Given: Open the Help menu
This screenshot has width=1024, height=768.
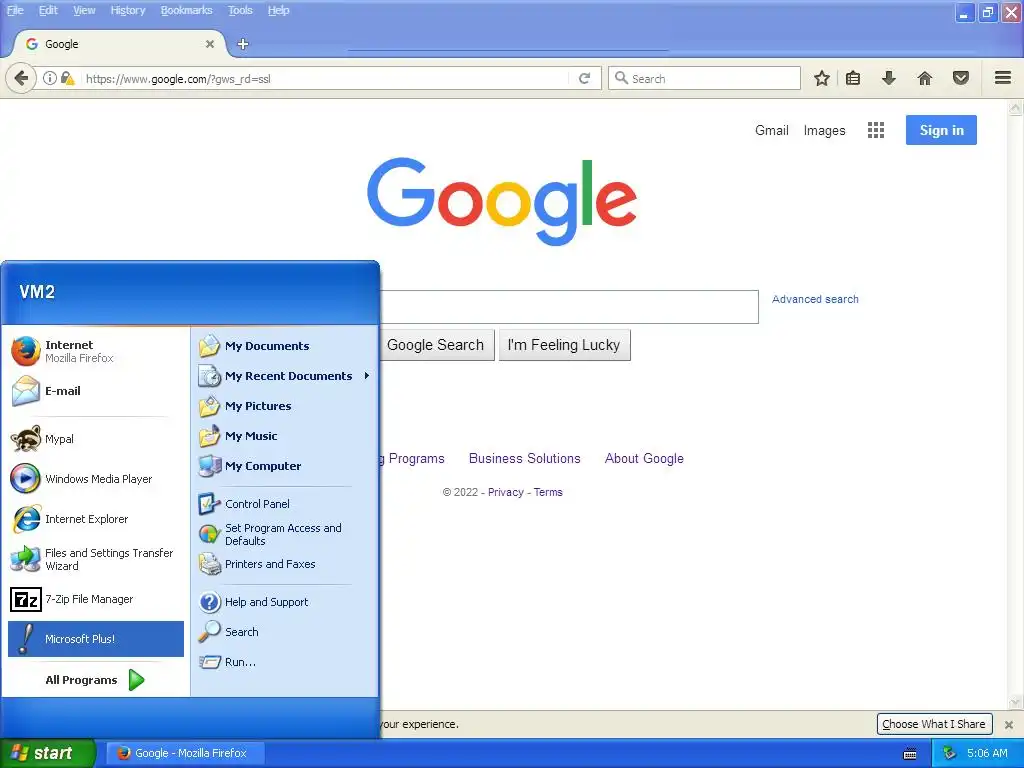Looking at the screenshot, I should [x=279, y=10].
